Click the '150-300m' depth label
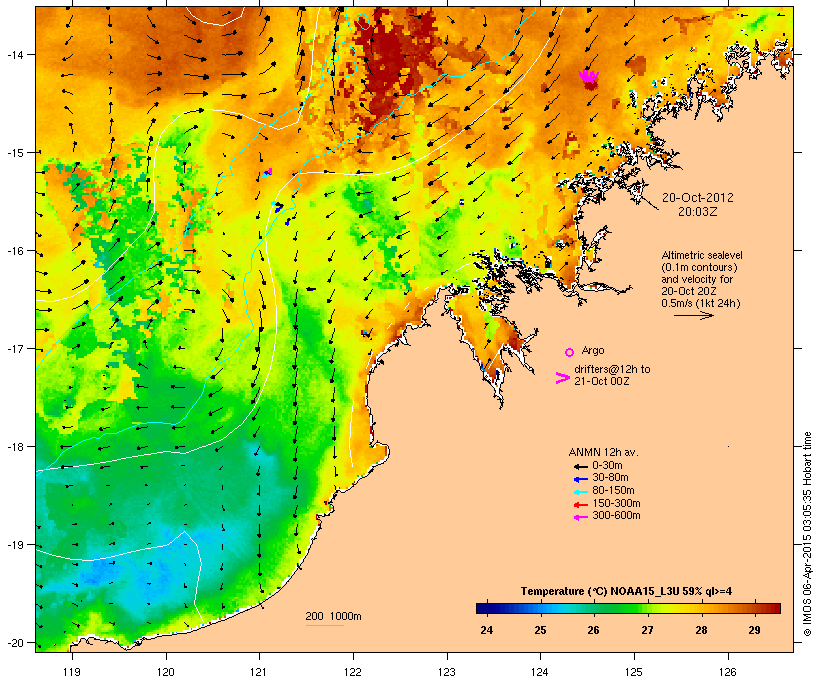Image resolution: width=820 pixels, height=680 pixels. pos(617,504)
